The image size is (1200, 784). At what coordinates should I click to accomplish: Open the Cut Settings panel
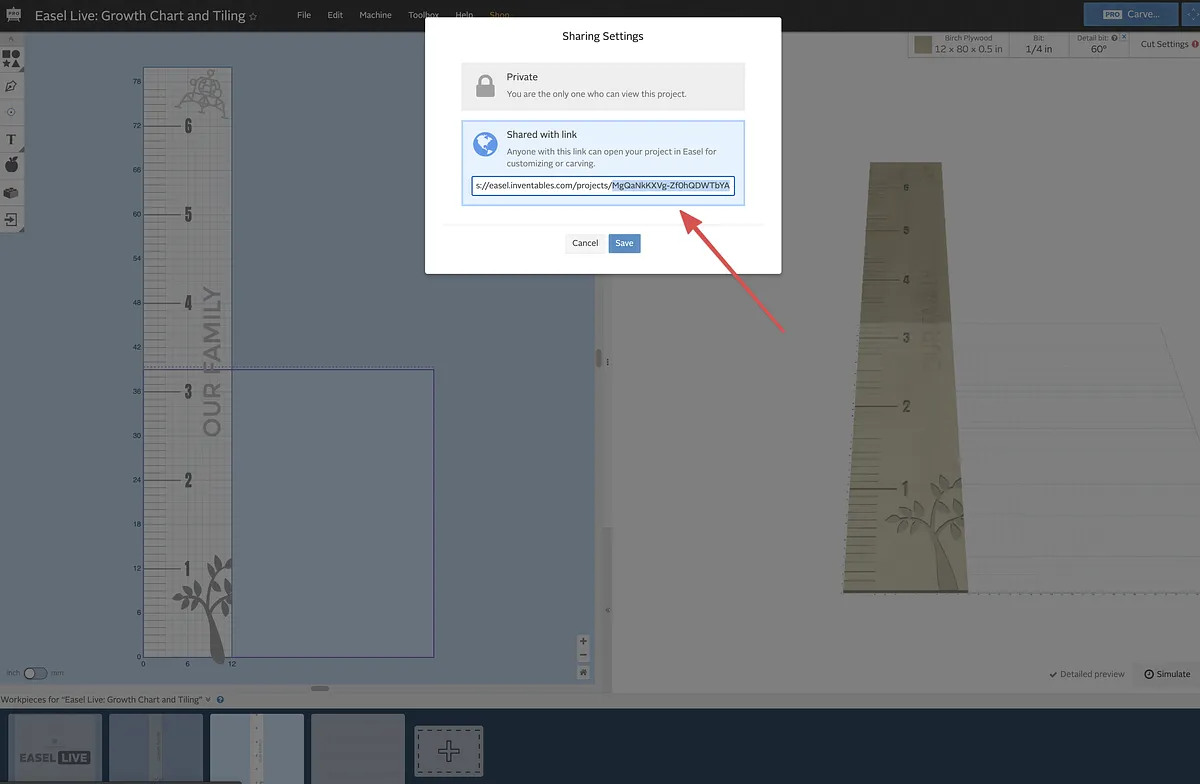[1165, 44]
